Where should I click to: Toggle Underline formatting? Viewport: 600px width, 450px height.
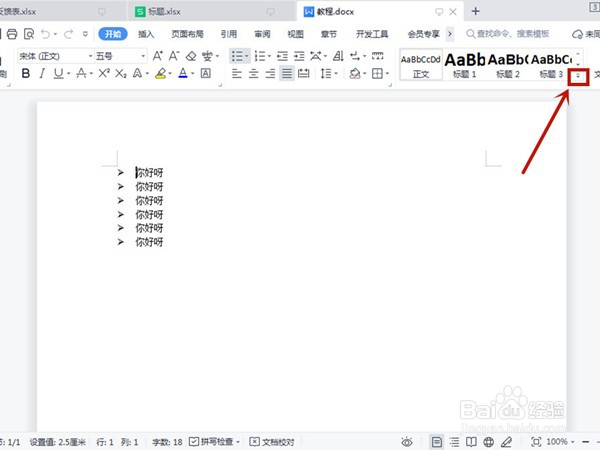(58, 73)
